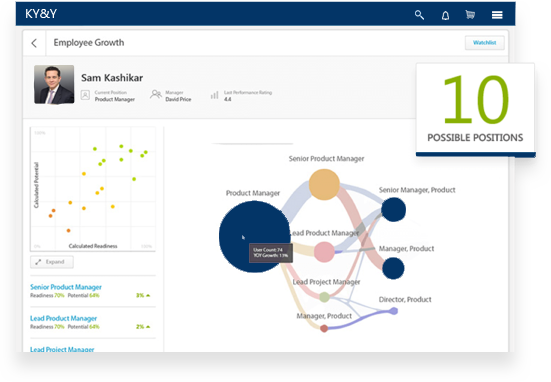
Task: Select the pink Lead Product Manager node
Action: (324, 252)
